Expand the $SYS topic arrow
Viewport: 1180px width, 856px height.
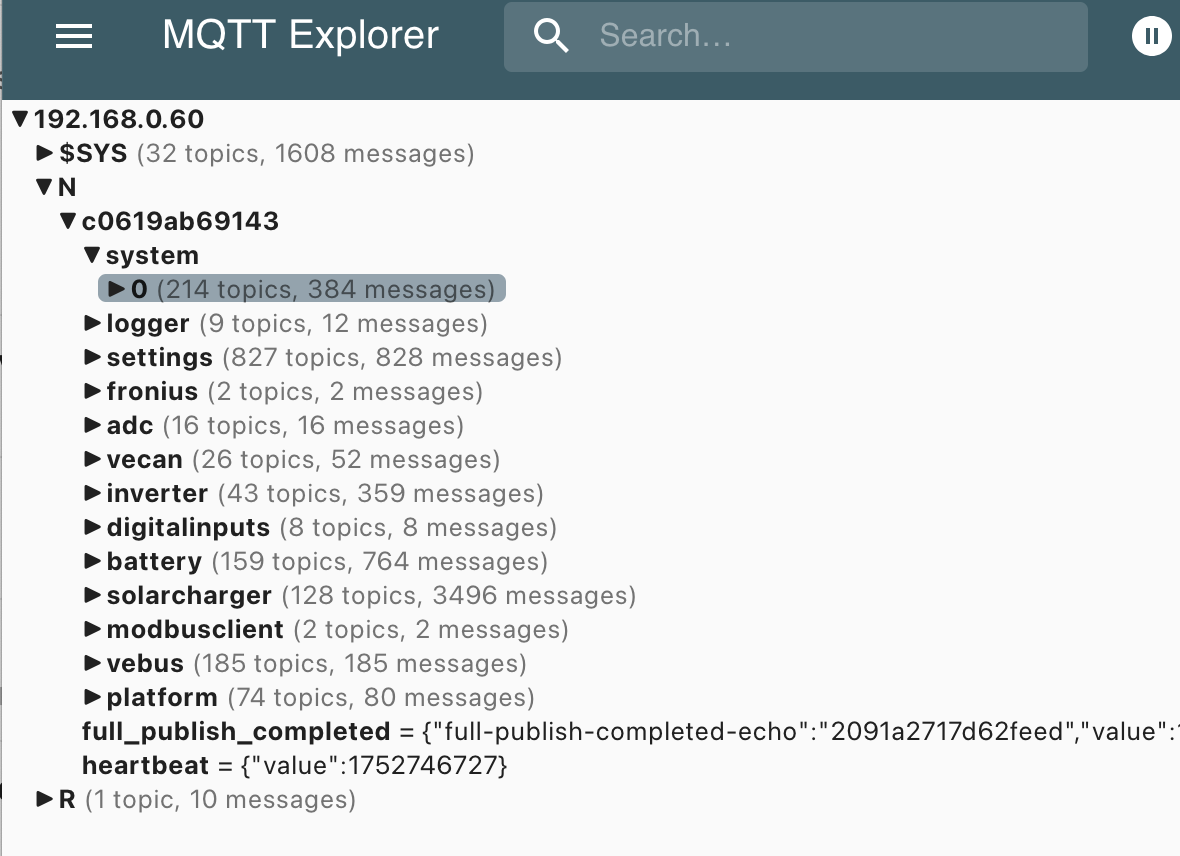pyautogui.click(x=45, y=154)
